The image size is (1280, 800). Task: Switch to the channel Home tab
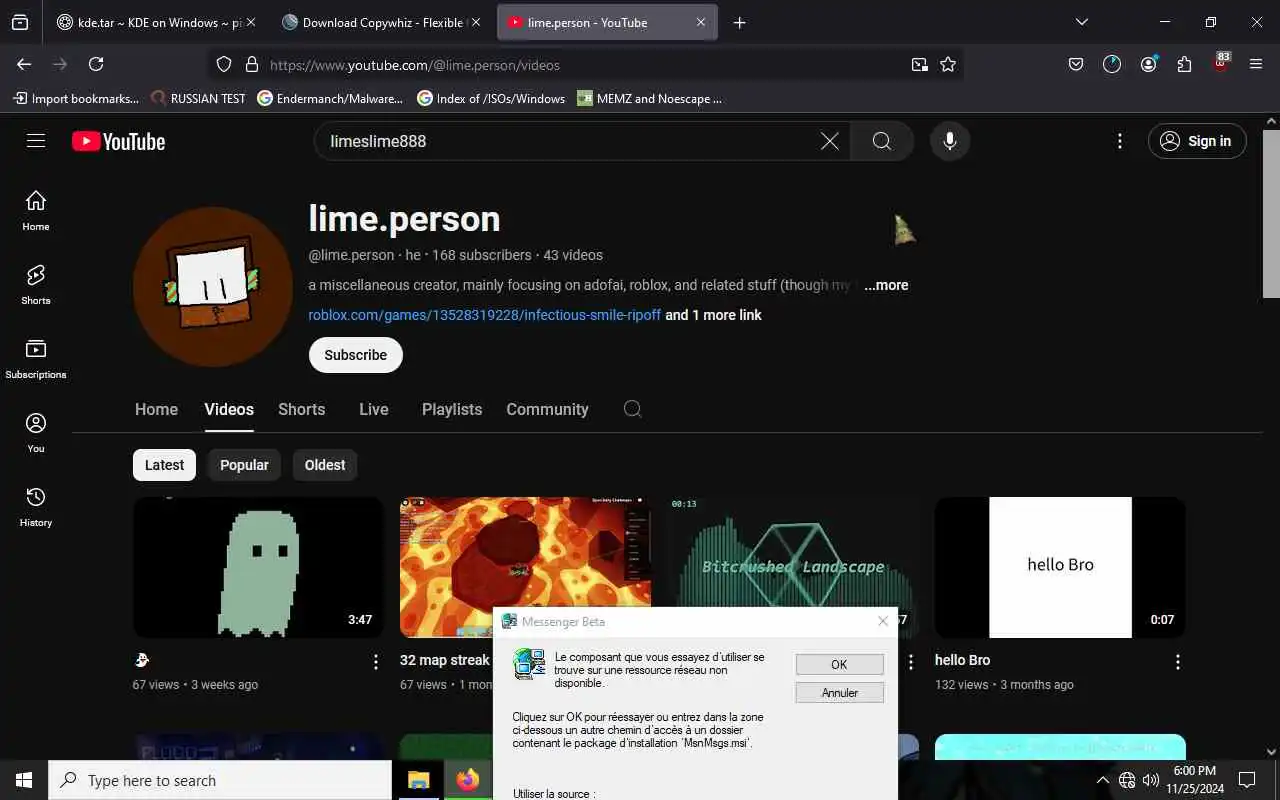[156, 409]
